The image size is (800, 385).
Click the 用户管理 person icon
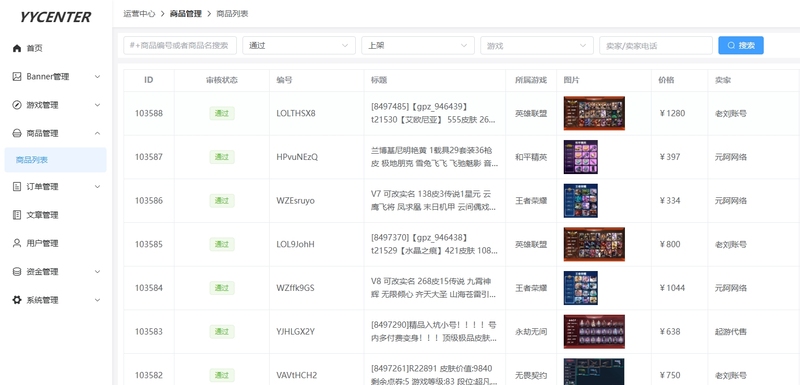(17, 243)
